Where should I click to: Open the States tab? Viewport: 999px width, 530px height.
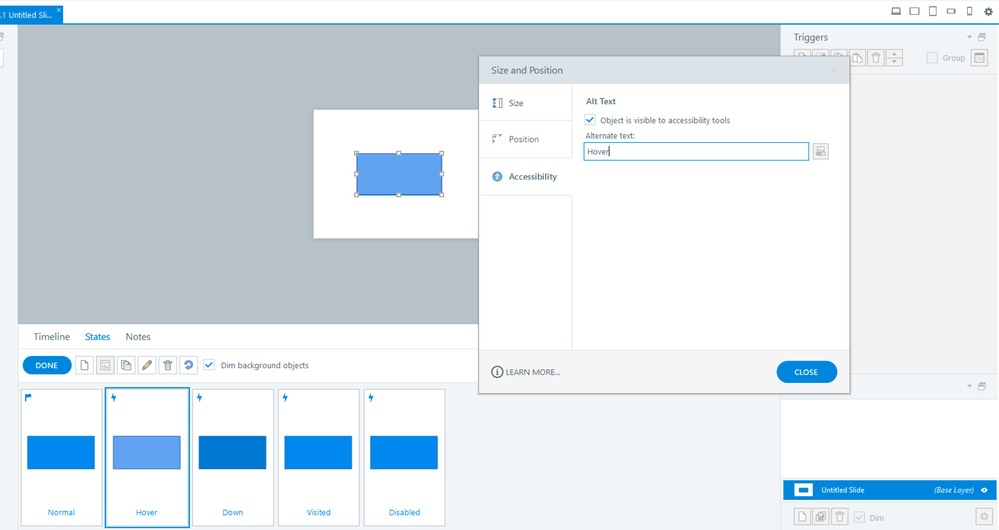tap(97, 336)
